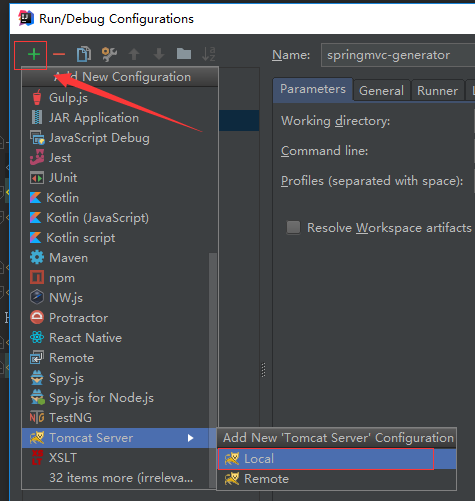The image size is (475, 501).
Task: Click the Copy Configuration icon
Action: pos(84,54)
